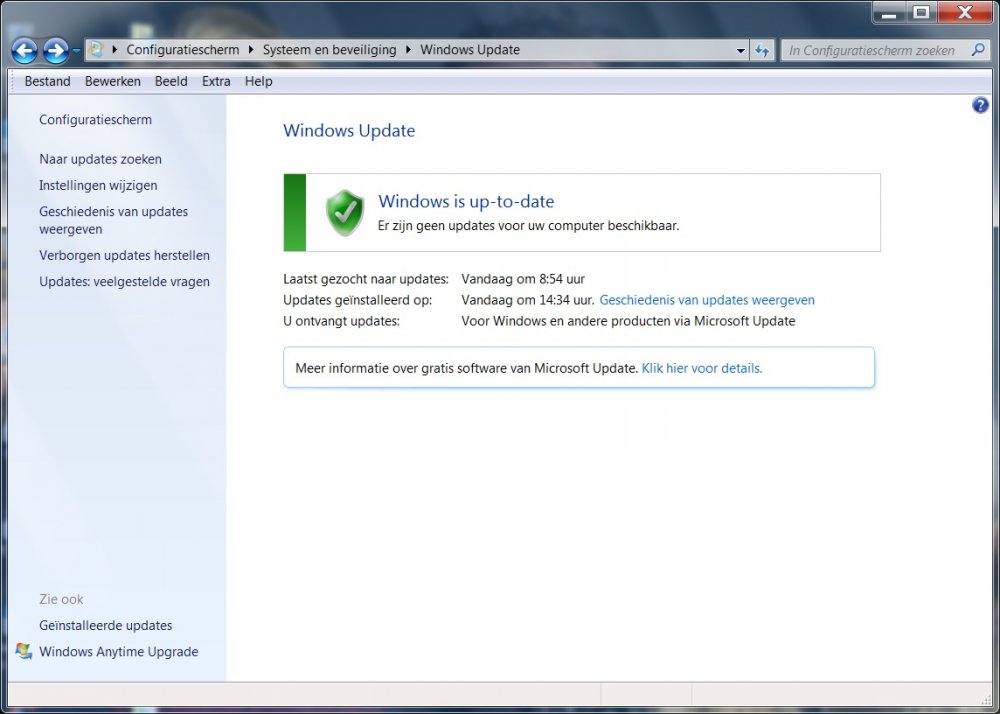Open Geïnstalleerde updates under Zie ook

coord(106,626)
